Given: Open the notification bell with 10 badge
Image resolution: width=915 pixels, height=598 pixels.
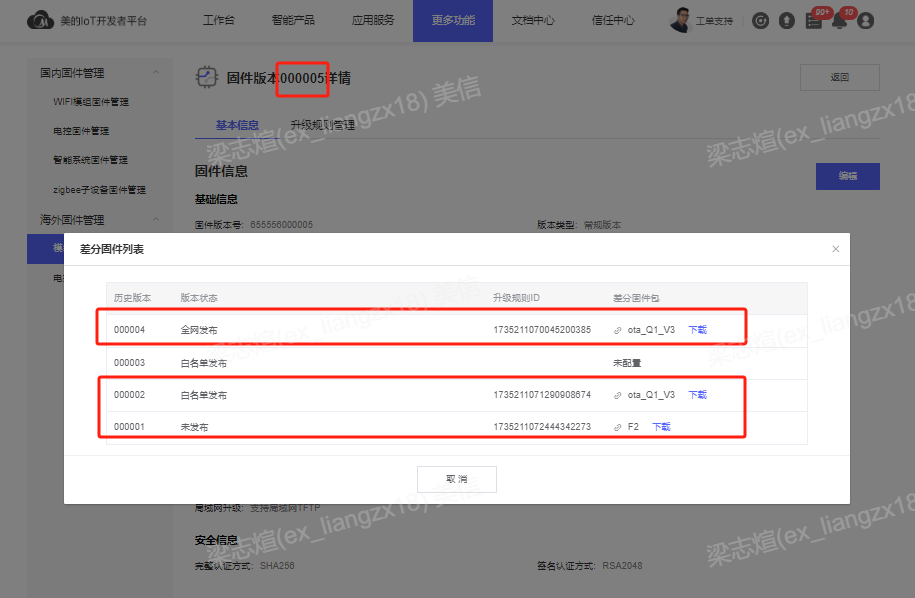Looking at the screenshot, I should pos(839,21).
